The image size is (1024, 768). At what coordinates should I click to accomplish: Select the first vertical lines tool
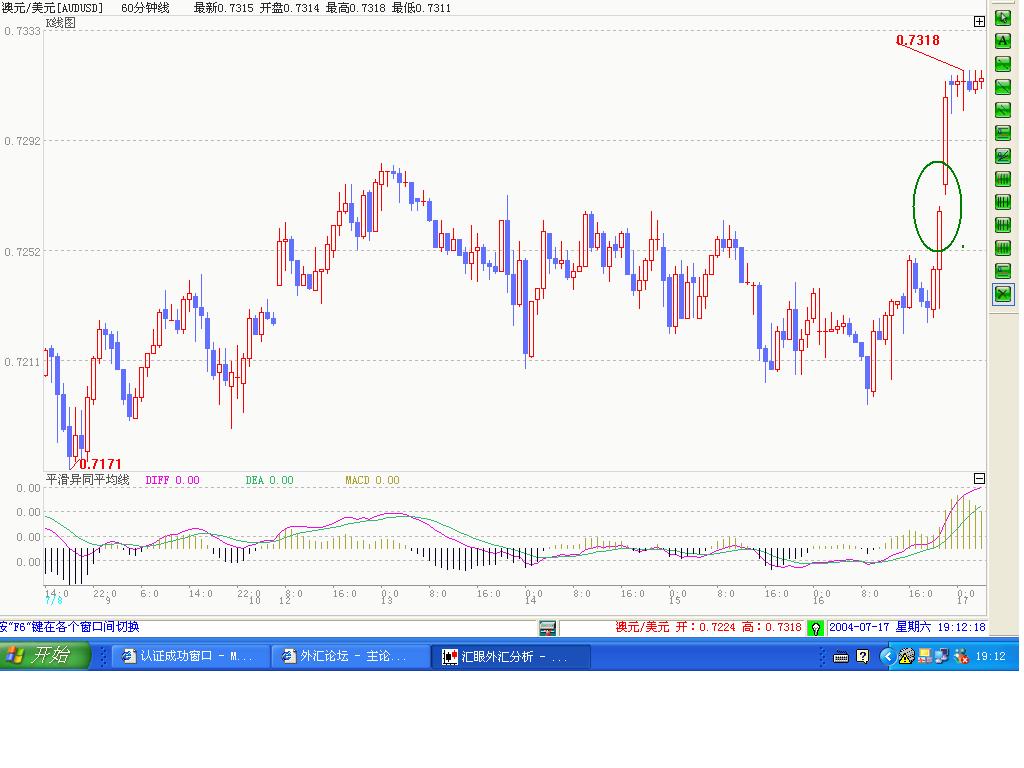[1002, 178]
